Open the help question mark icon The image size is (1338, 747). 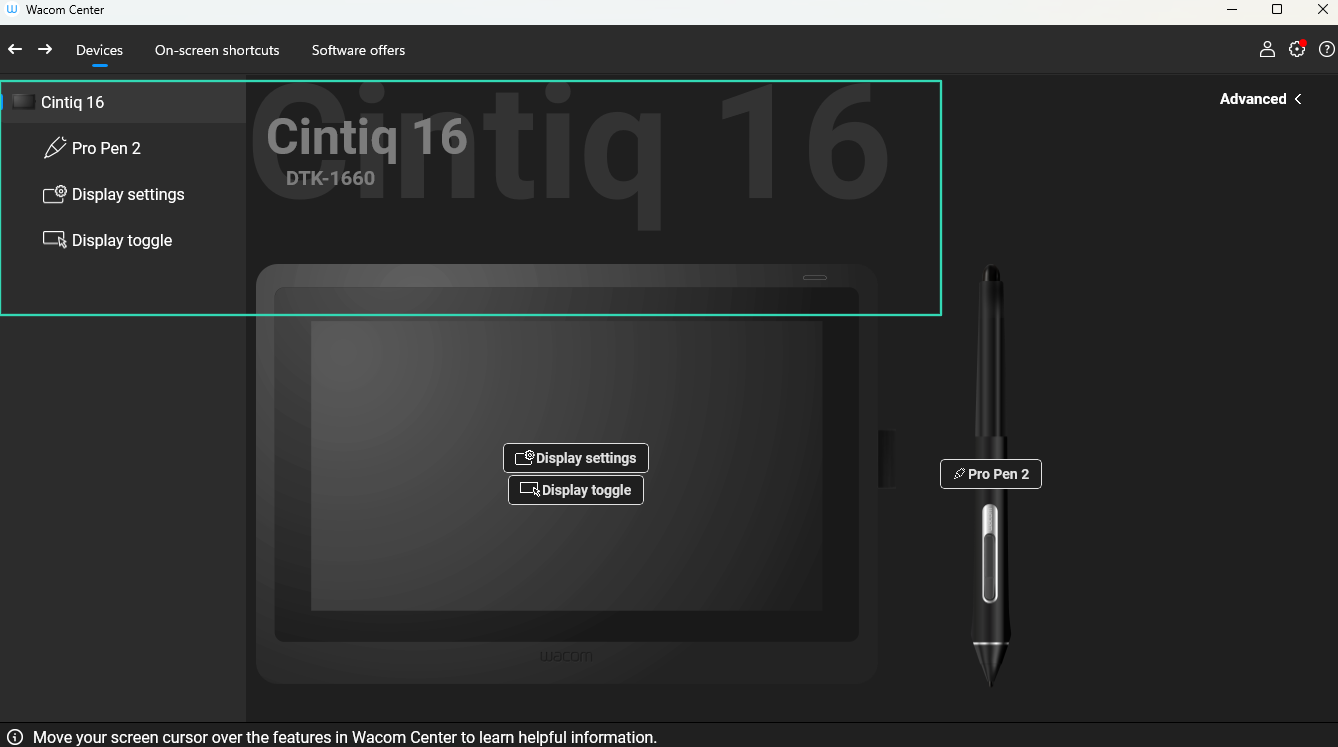tap(1327, 49)
